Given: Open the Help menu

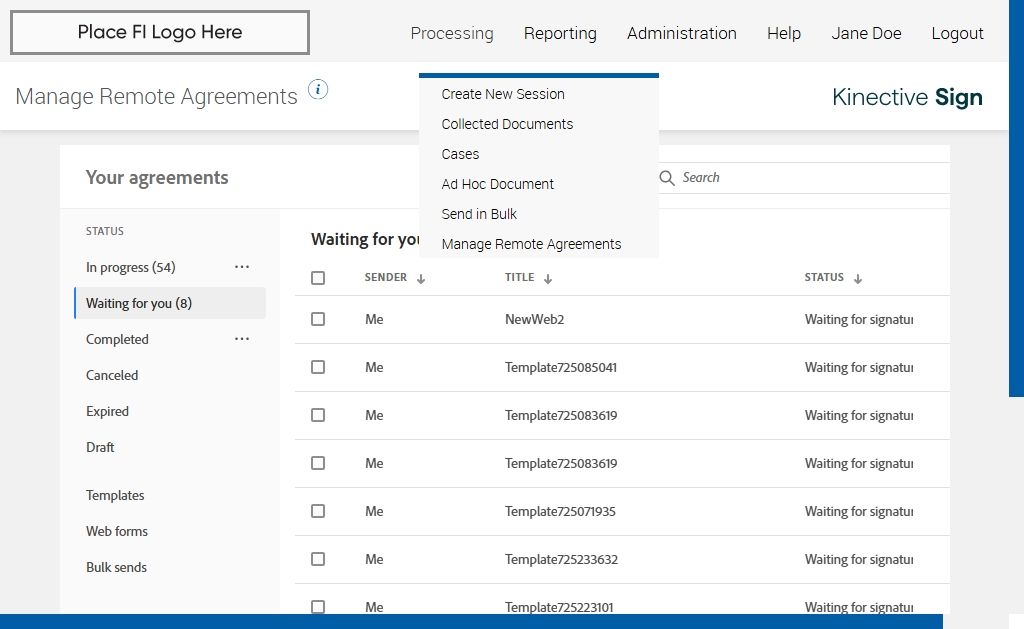Looking at the screenshot, I should tap(784, 34).
